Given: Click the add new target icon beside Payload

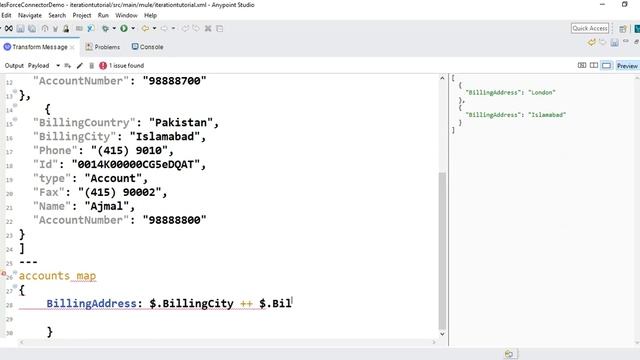Looking at the screenshot, I should 68,66.
